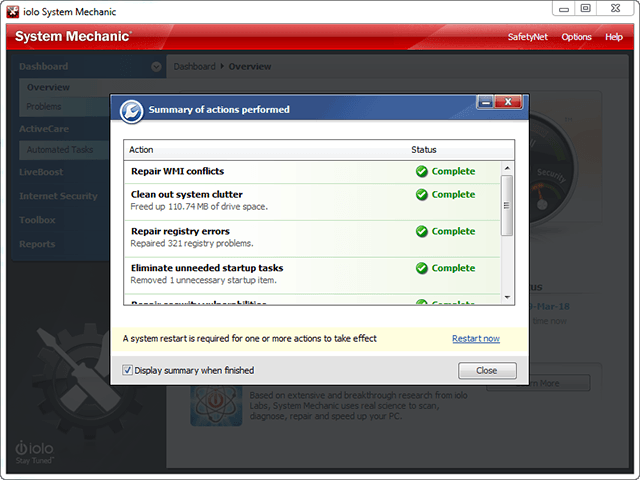Click 'Repaired 321 registry problems' text
The width and height of the screenshot is (640, 480).
point(192,243)
